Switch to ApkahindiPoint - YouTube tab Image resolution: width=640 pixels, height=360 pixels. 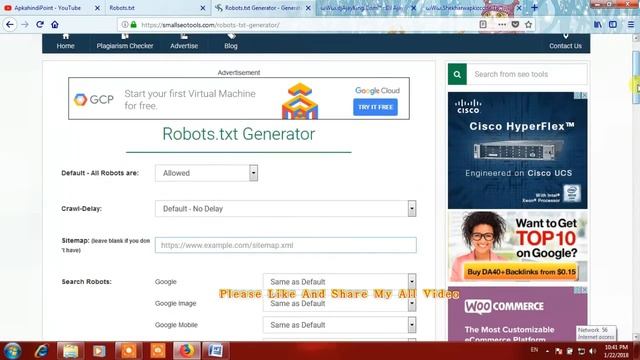[47, 8]
